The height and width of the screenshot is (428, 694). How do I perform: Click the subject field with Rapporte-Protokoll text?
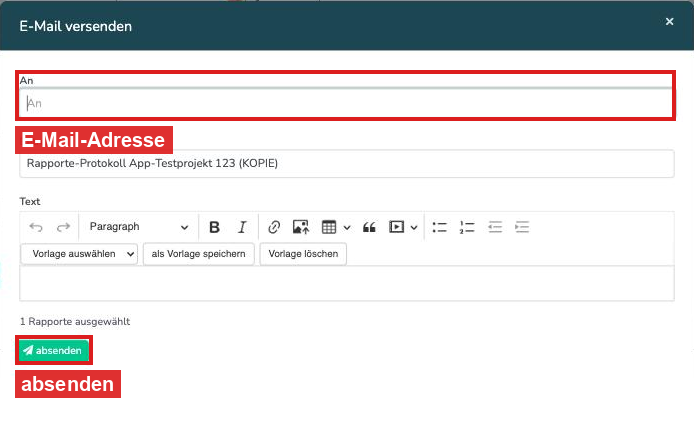[x=347, y=164]
